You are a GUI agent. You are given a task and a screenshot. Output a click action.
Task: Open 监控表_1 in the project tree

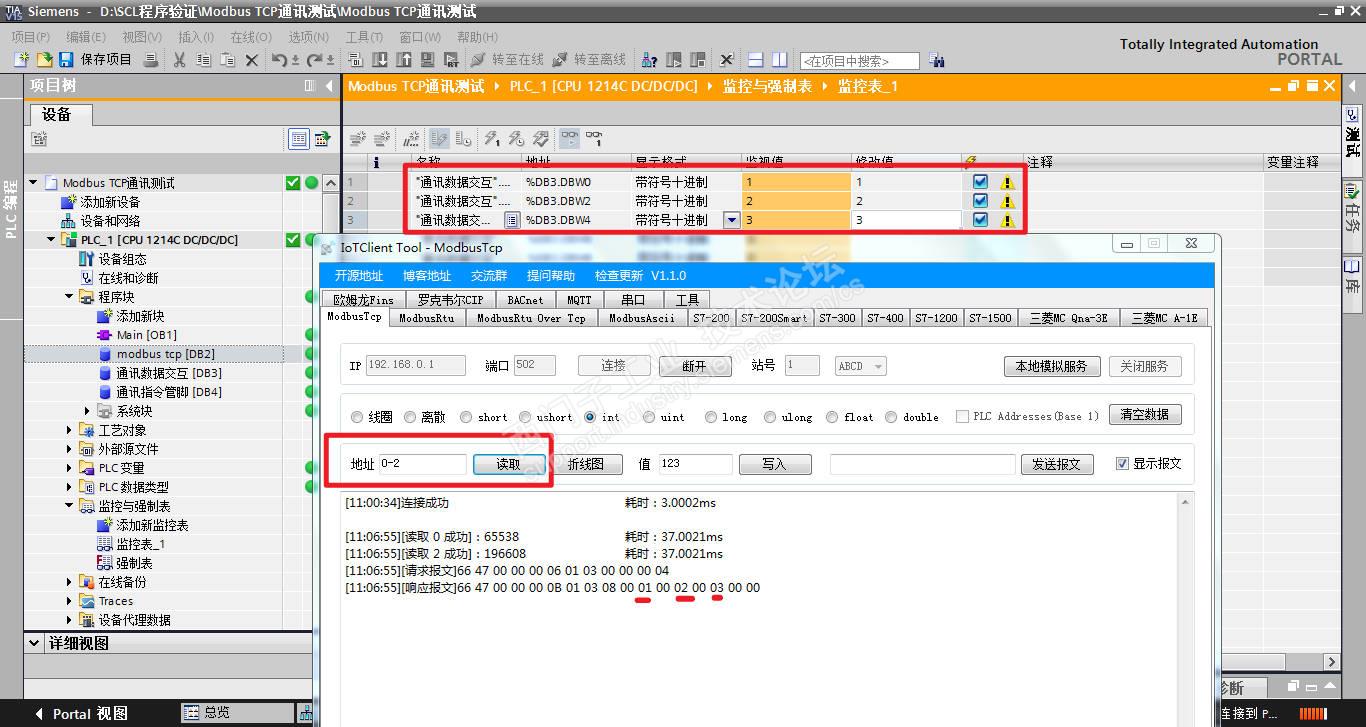(141, 544)
